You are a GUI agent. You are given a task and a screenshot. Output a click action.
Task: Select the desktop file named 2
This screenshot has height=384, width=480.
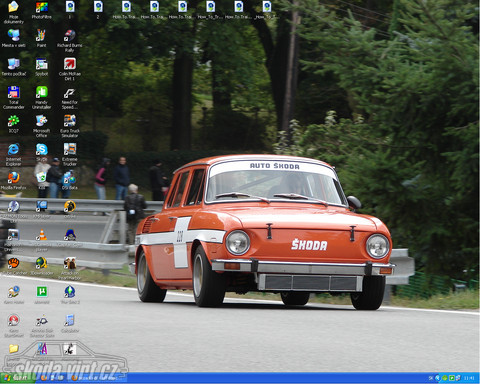(x=98, y=7)
